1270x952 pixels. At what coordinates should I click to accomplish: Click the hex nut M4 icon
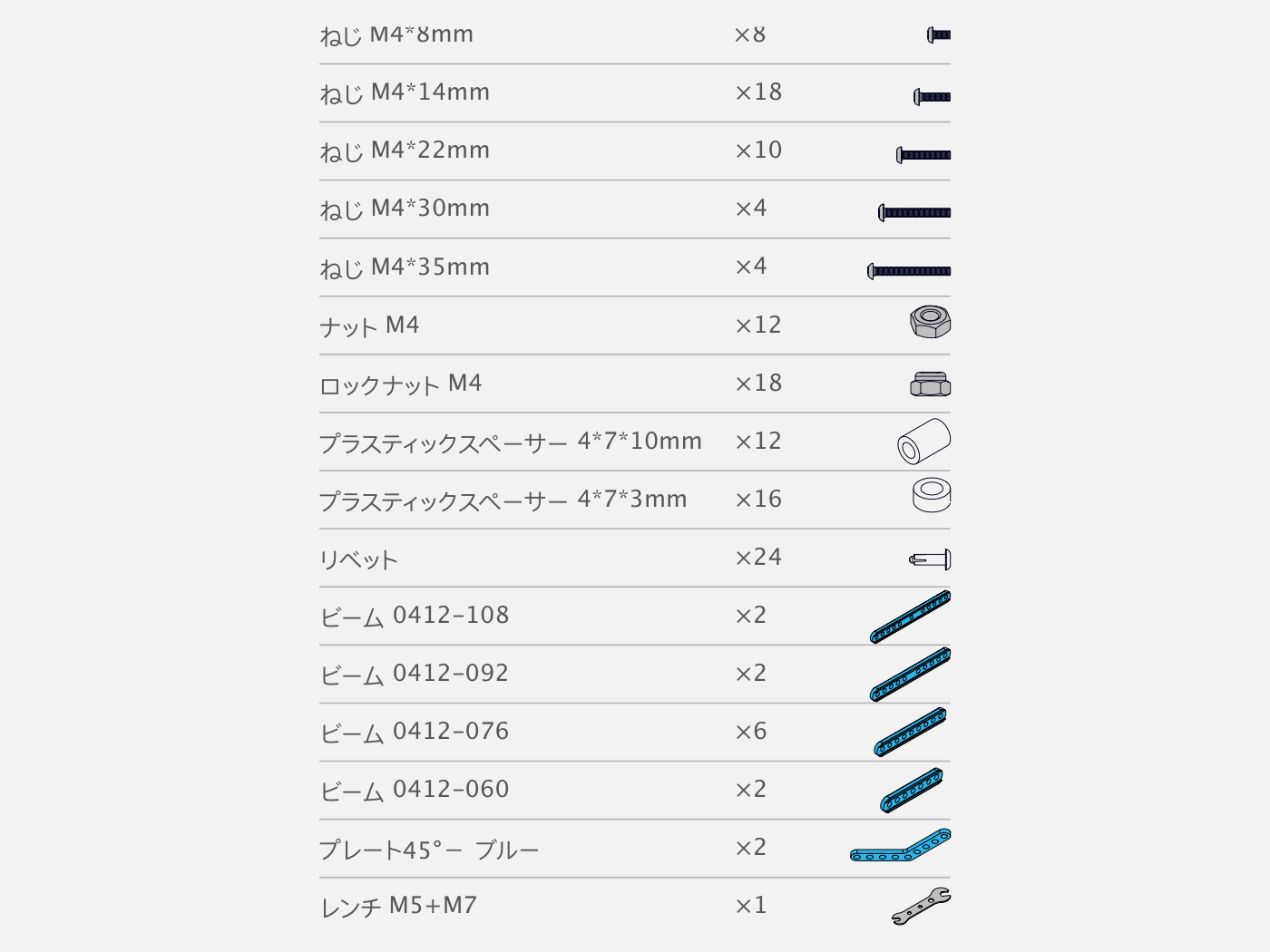point(931,322)
